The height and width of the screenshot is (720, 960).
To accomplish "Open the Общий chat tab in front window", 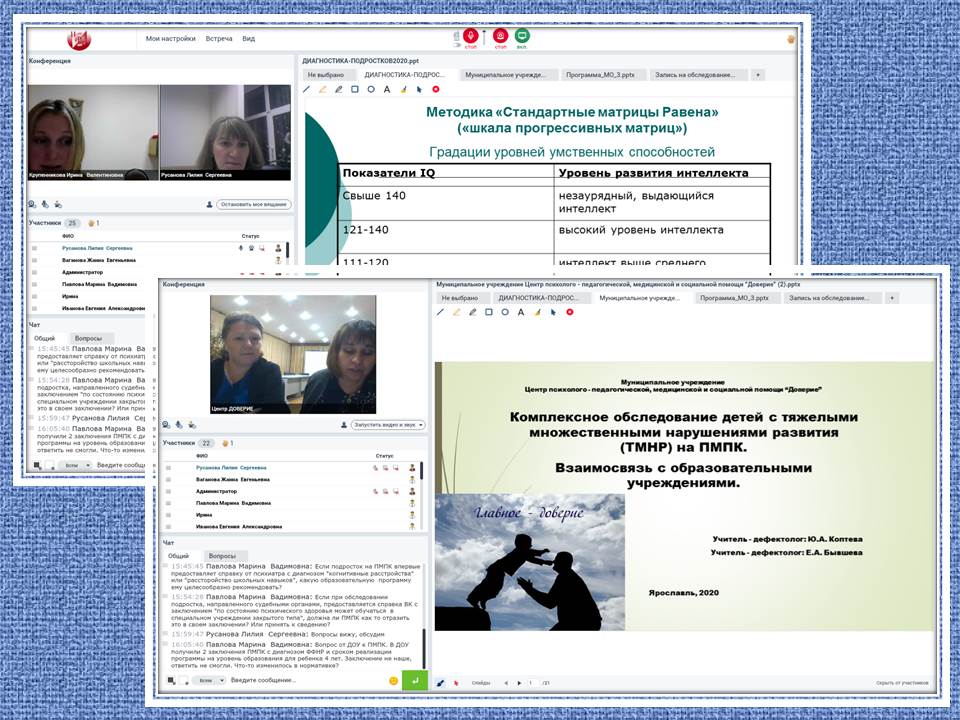I will [178, 556].
